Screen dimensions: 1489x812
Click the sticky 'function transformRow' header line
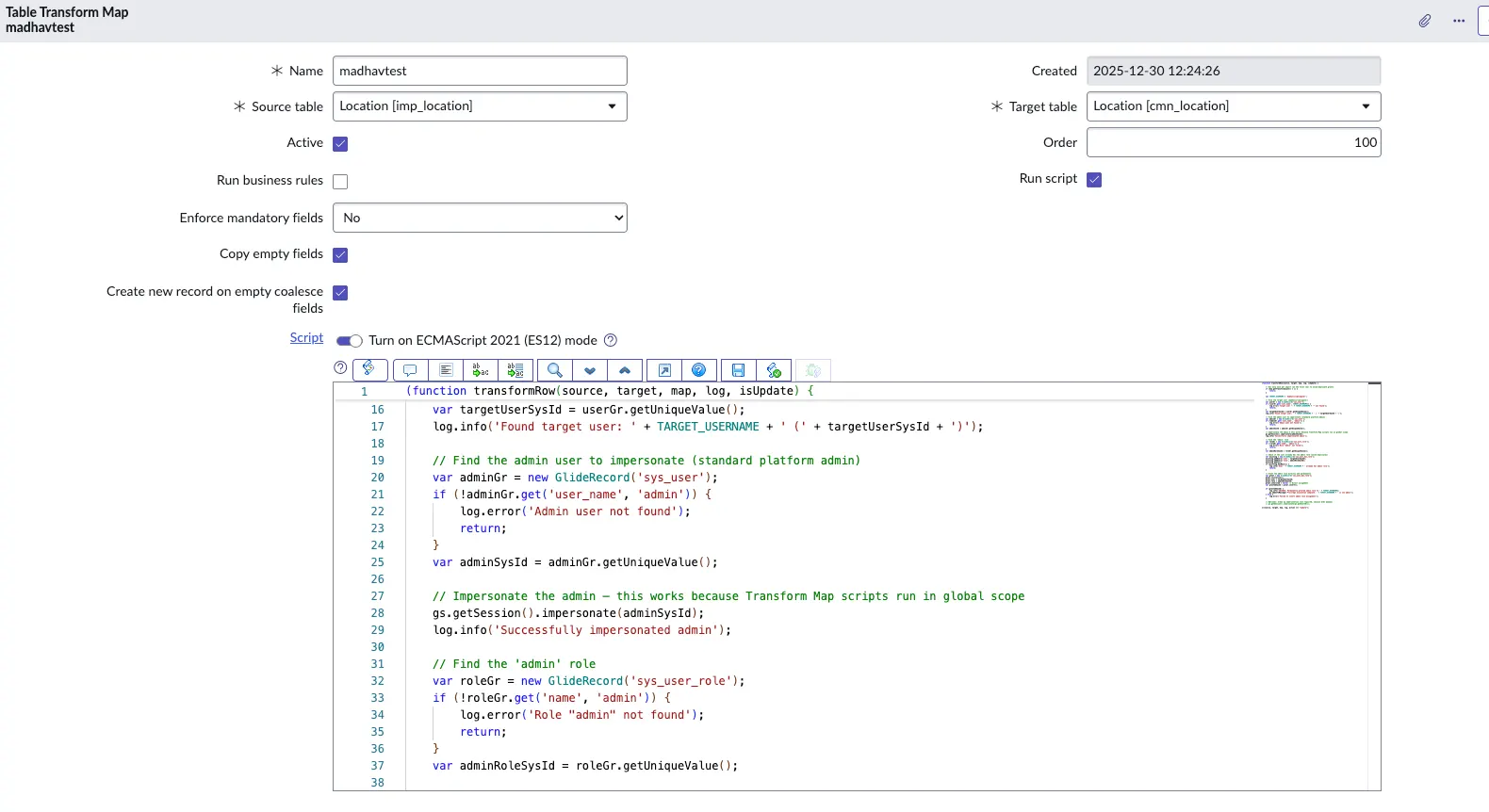[x=610, y=391]
